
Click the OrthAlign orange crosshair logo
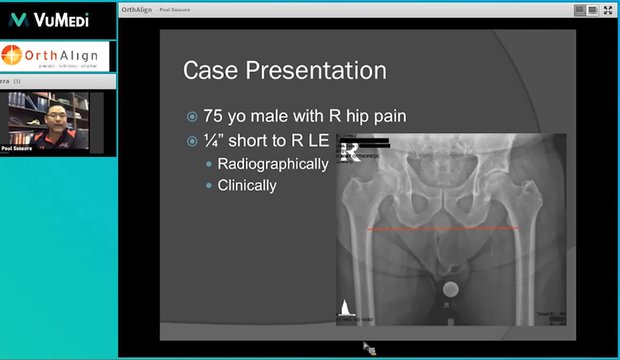coord(11,55)
